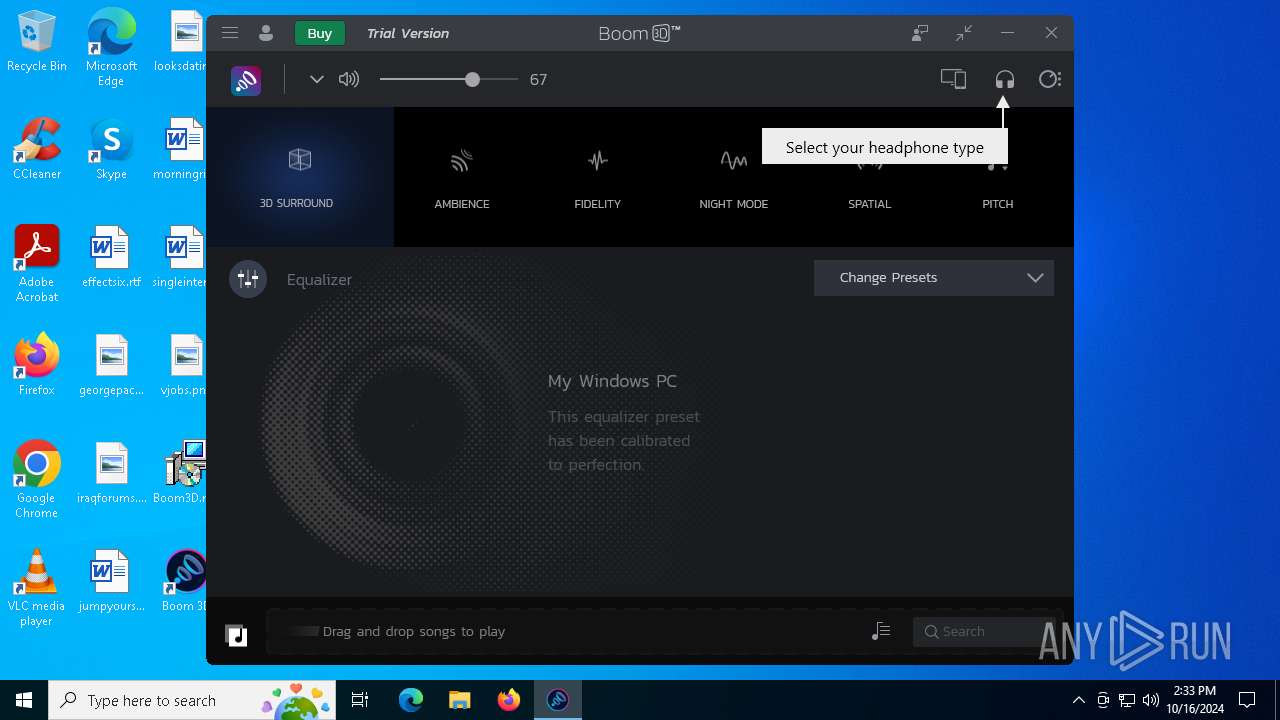Mute the system volume speaker icon
The width and height of the screenshot is (1280, 720).
pyautogui.click(x=349, y=80)
